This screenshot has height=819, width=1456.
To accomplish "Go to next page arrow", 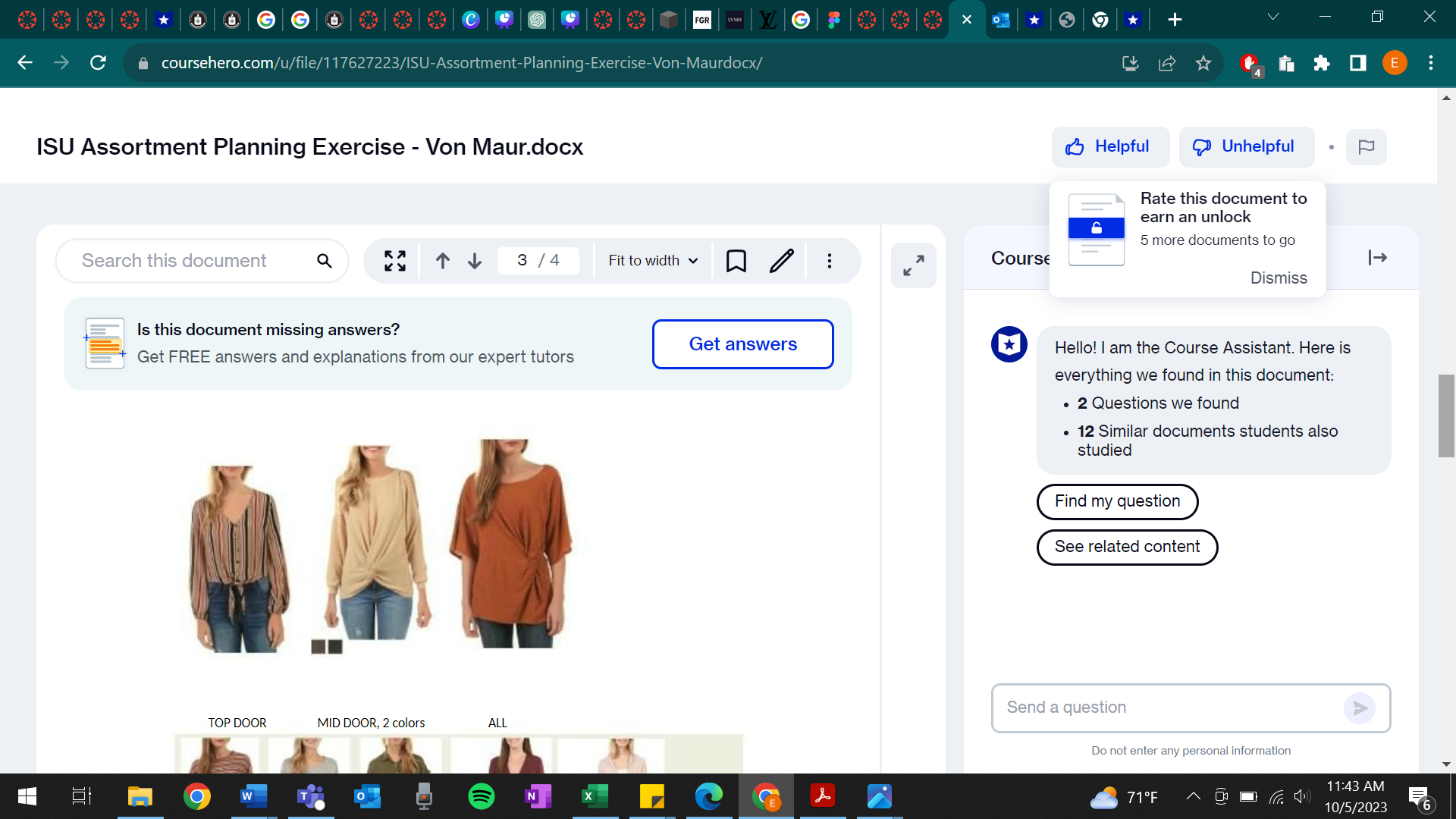I will tap(475, 261).
